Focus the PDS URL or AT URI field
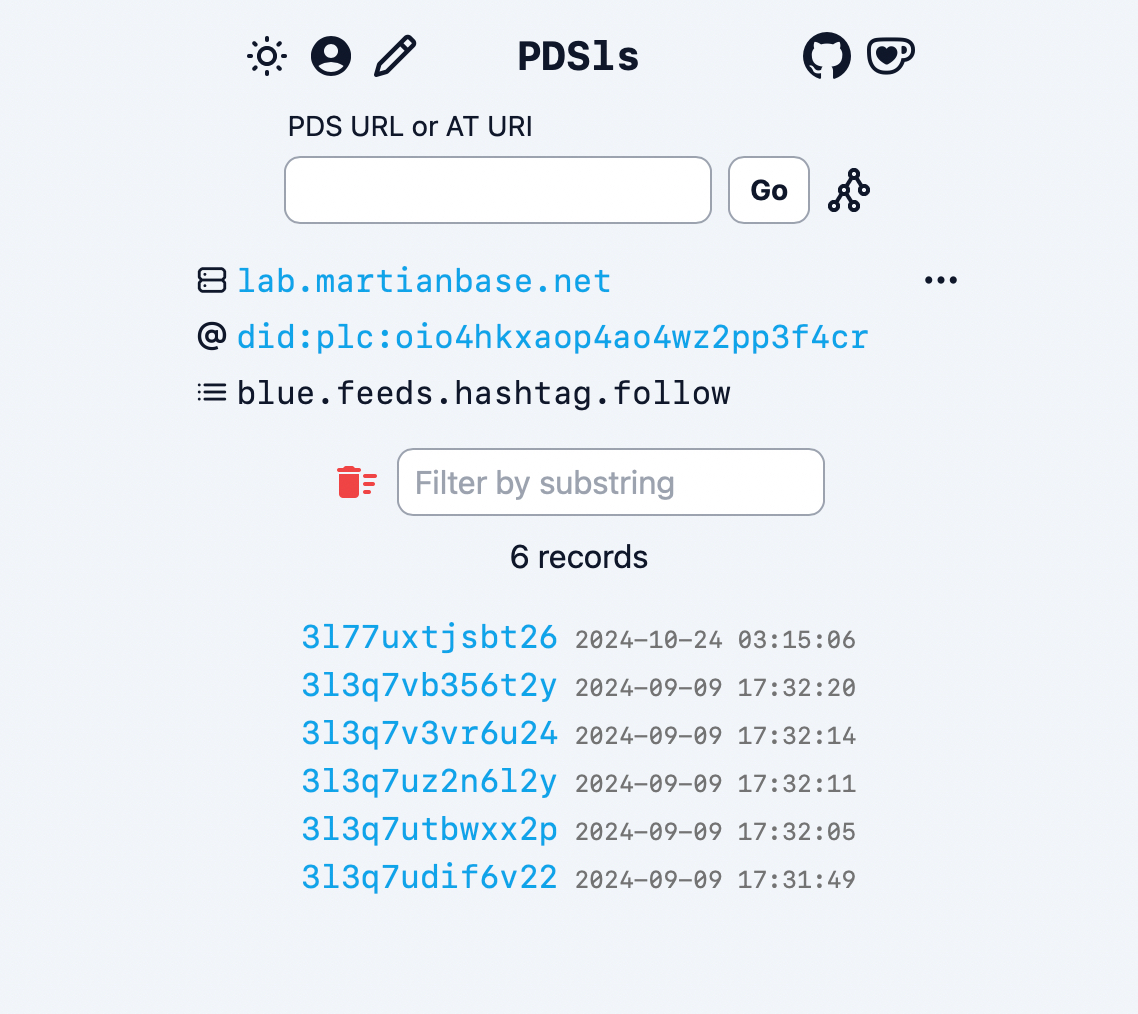The height and width of the screenshot is (1014, 1138). (x=498, y=190)
